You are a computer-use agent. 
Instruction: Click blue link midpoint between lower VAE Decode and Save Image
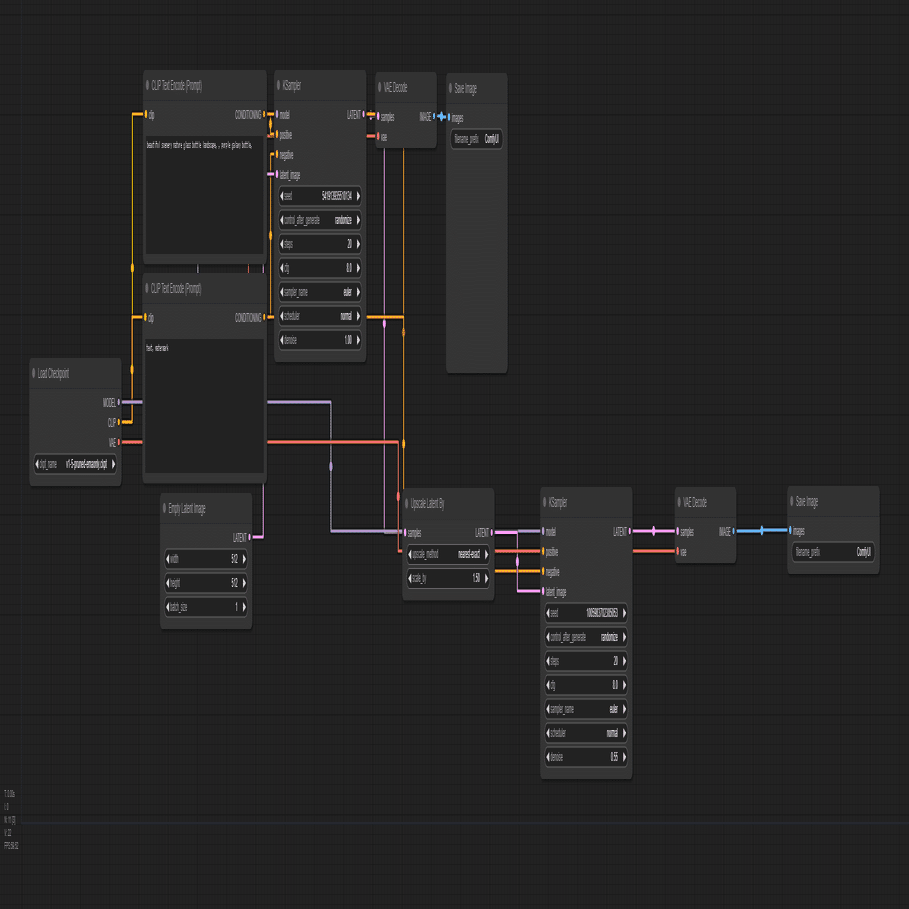tap(762, 530)
